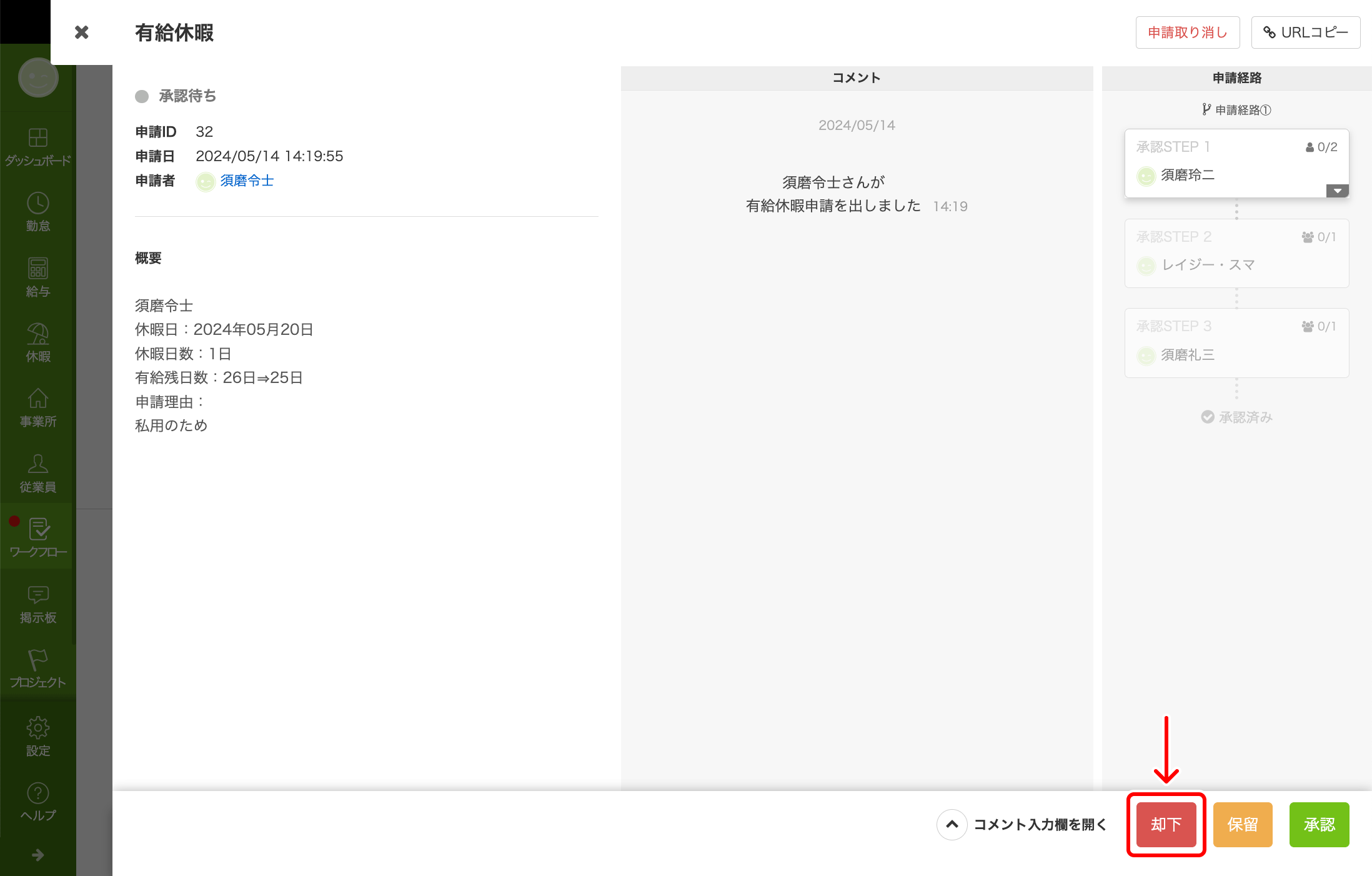Click the red 却下 reject button
This screenshot has height=876, width=1372.
pyautogui.click(x=1166, y=825)
